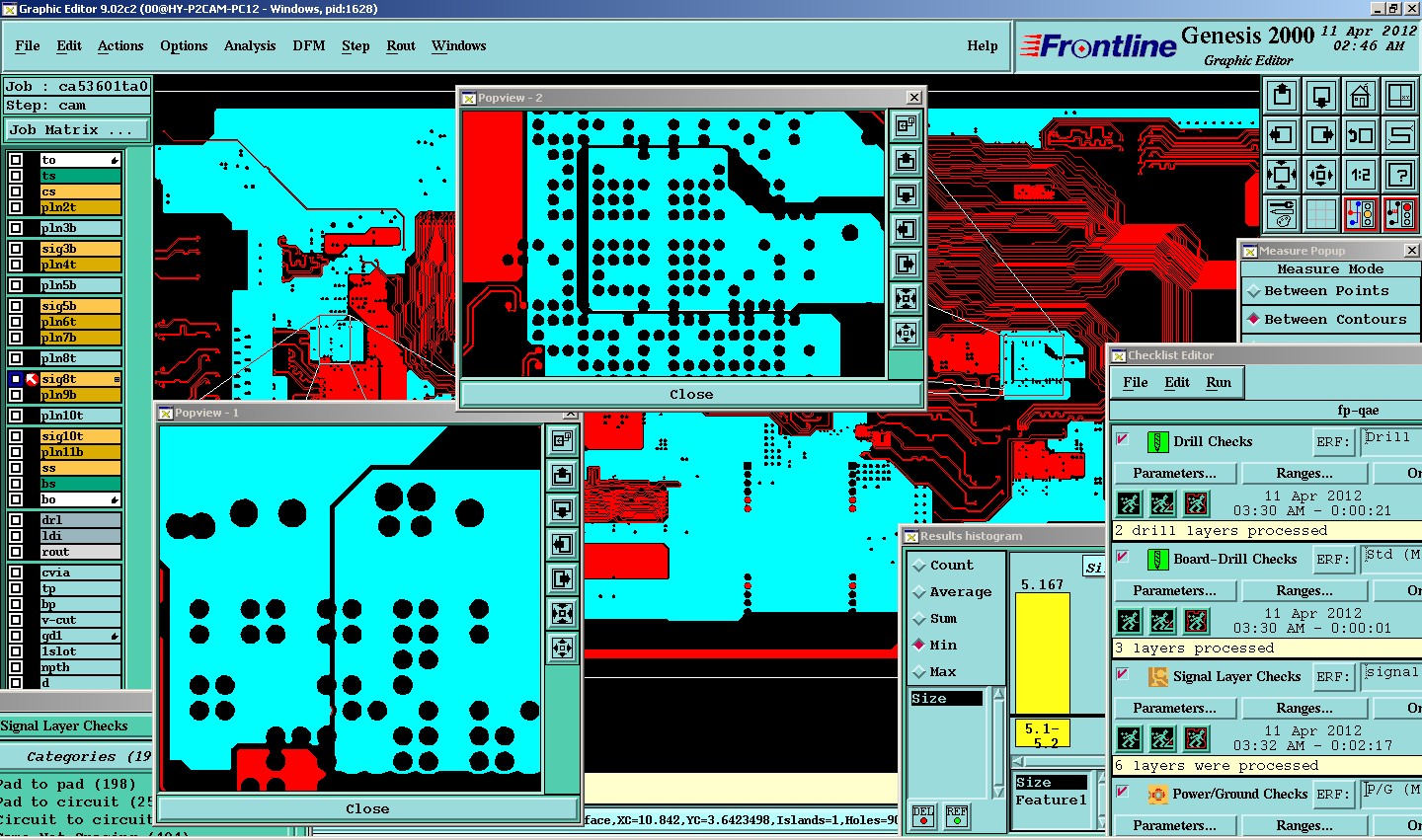Open the Actions menu
Image resolution: width=1422 pixels, height=840 pixels.
pos(120,45)
